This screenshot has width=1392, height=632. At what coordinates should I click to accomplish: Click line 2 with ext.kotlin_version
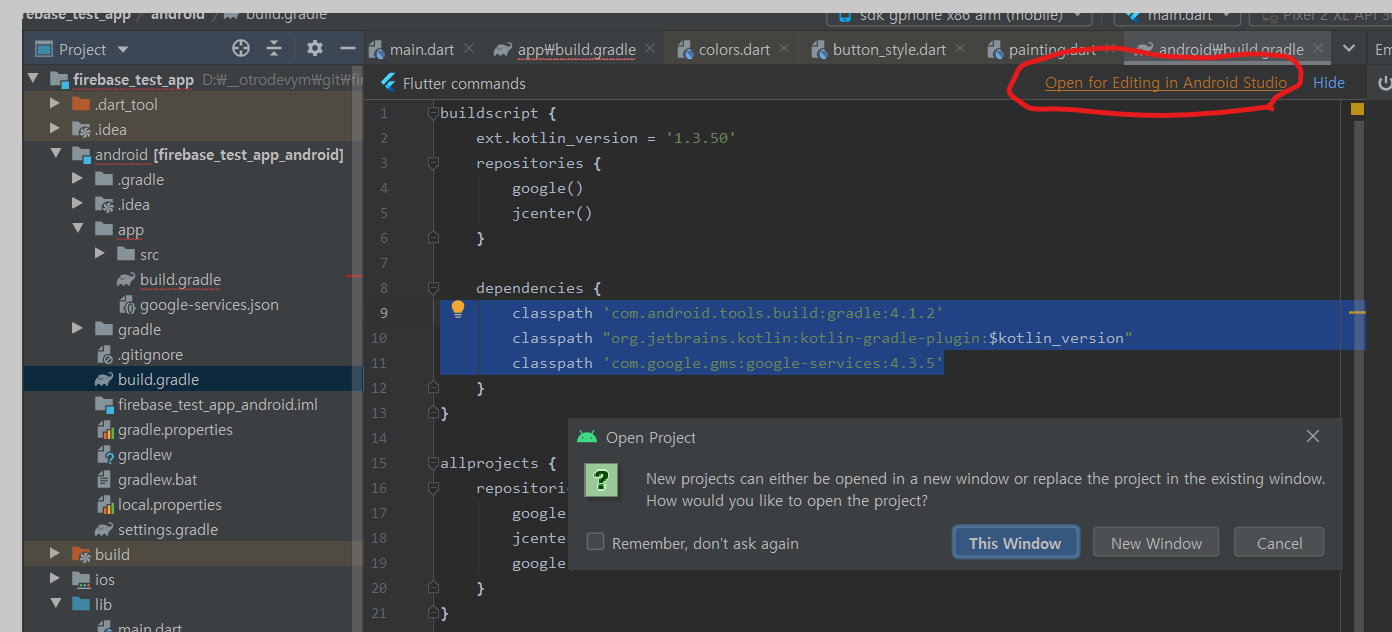click(x=606, y=138)
